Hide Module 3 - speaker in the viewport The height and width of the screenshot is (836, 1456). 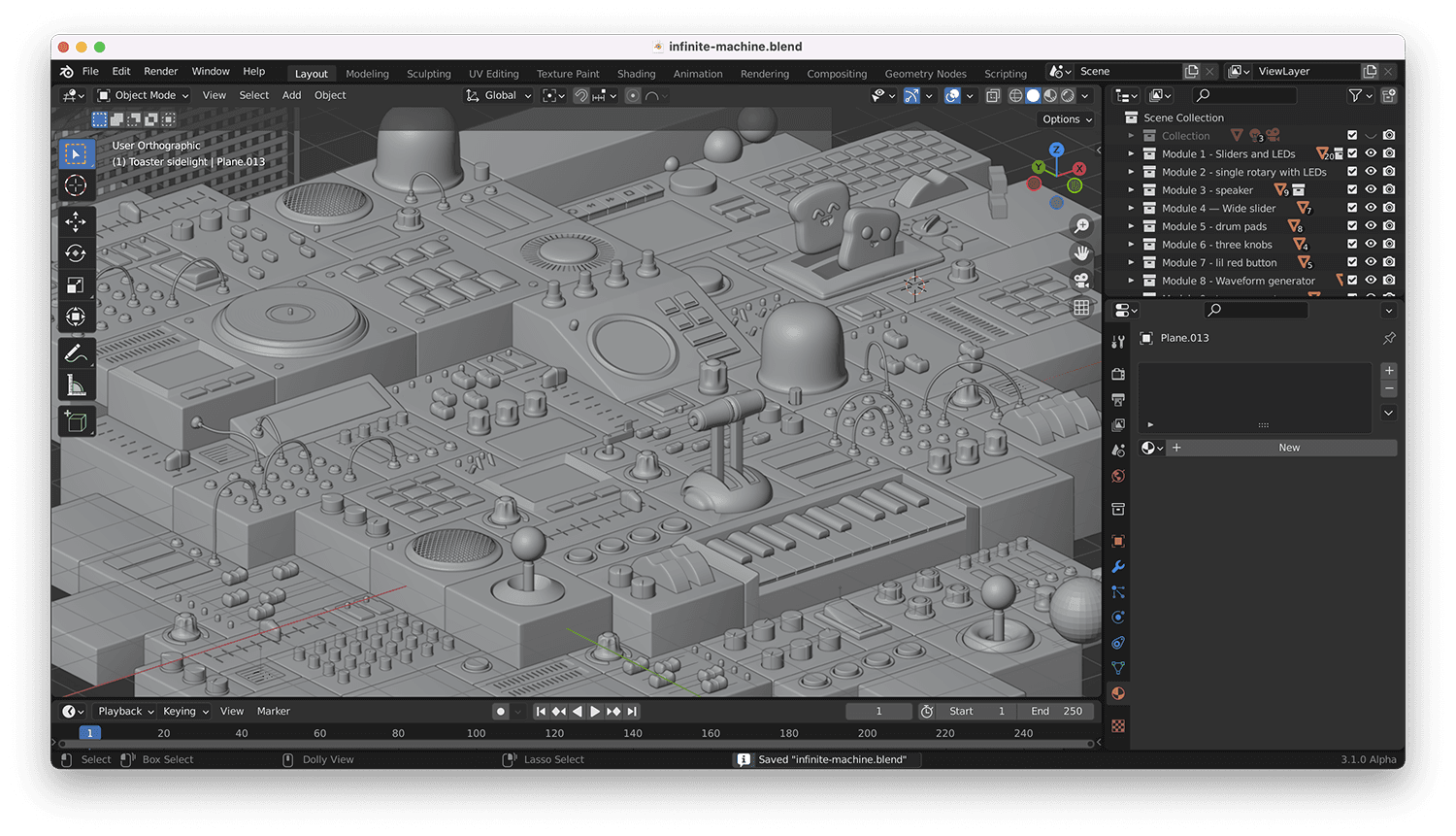point(1371,189)
